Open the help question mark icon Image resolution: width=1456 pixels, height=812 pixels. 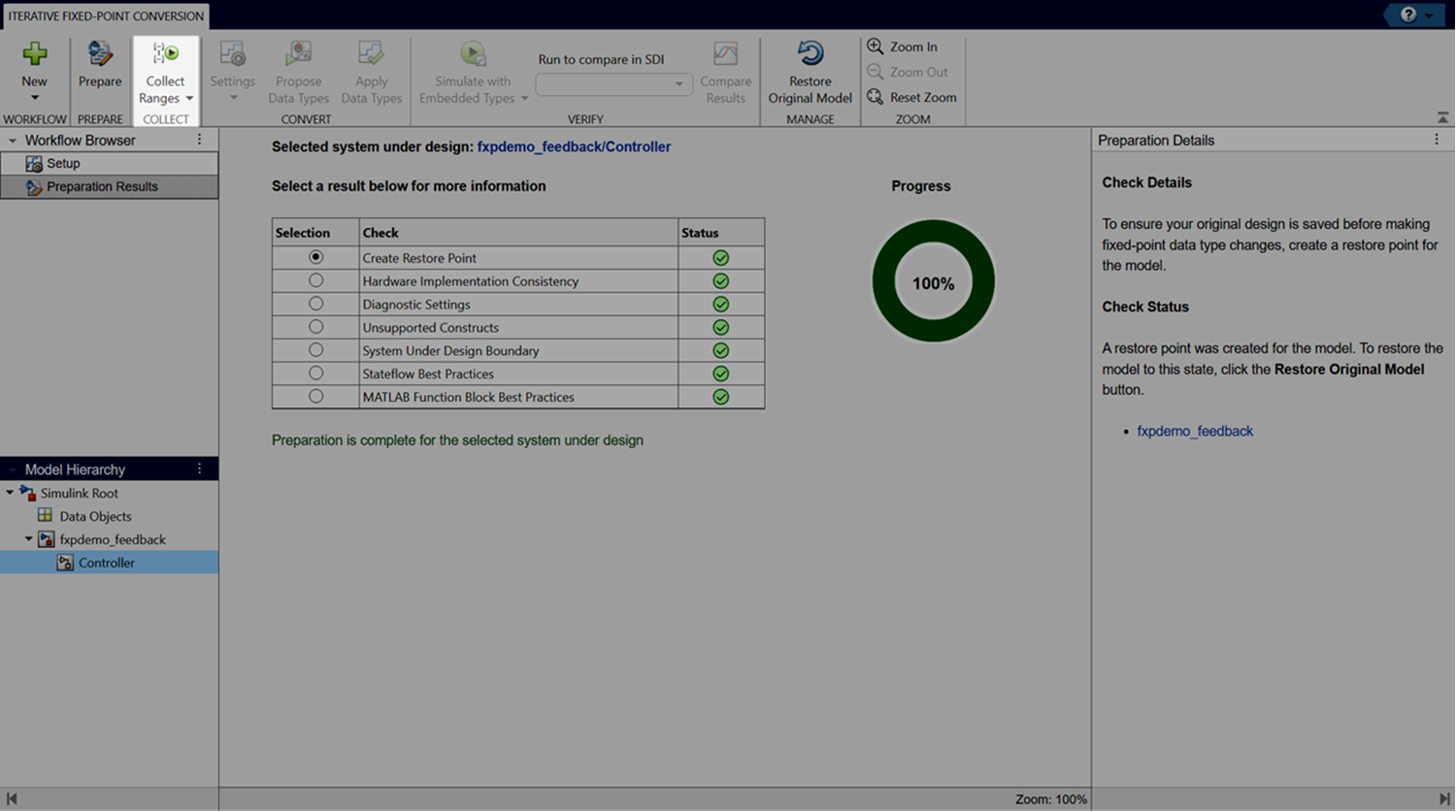point(1407,15)
